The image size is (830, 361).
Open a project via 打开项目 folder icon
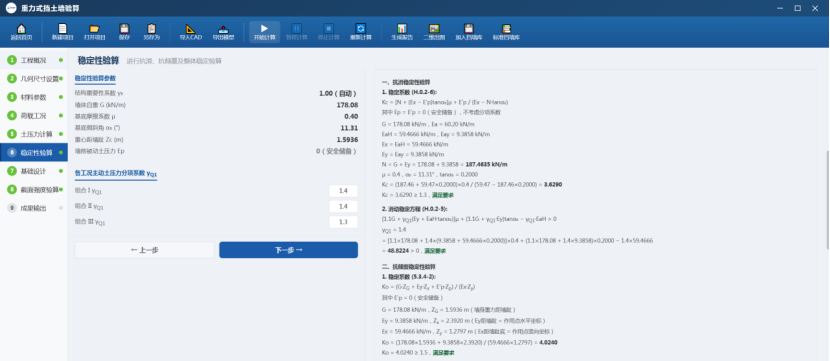coord(94,32)
